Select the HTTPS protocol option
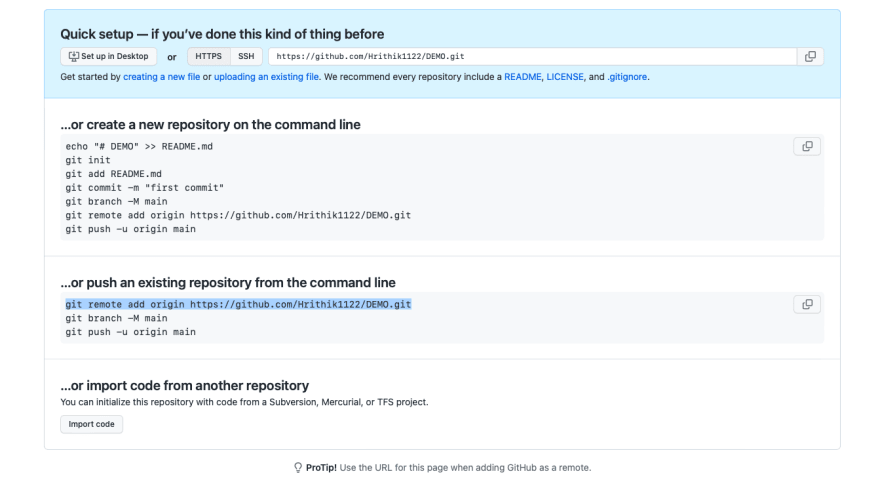The image size is (880, 480). 208,56
